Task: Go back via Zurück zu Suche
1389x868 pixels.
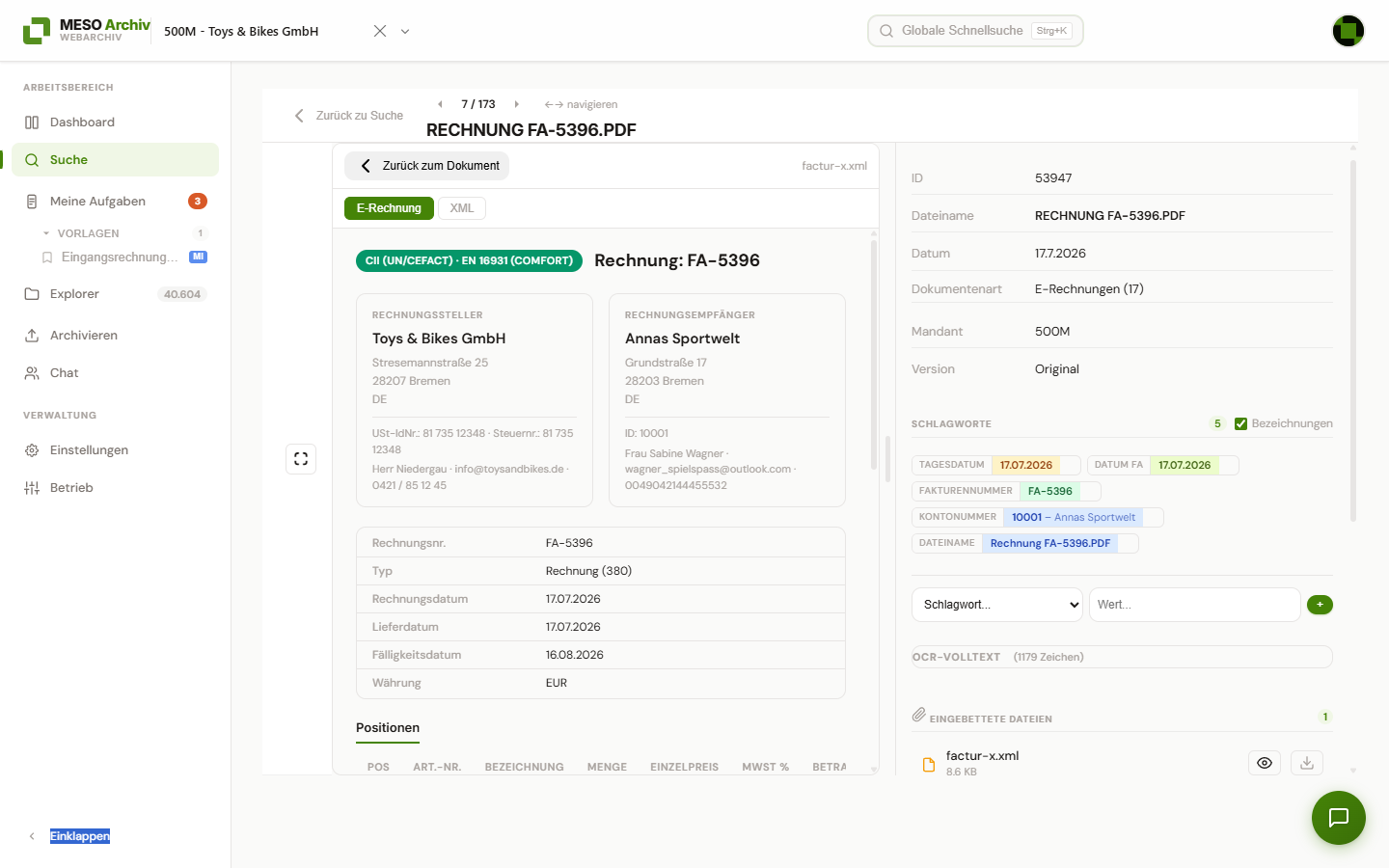Action: coord(348,116)
